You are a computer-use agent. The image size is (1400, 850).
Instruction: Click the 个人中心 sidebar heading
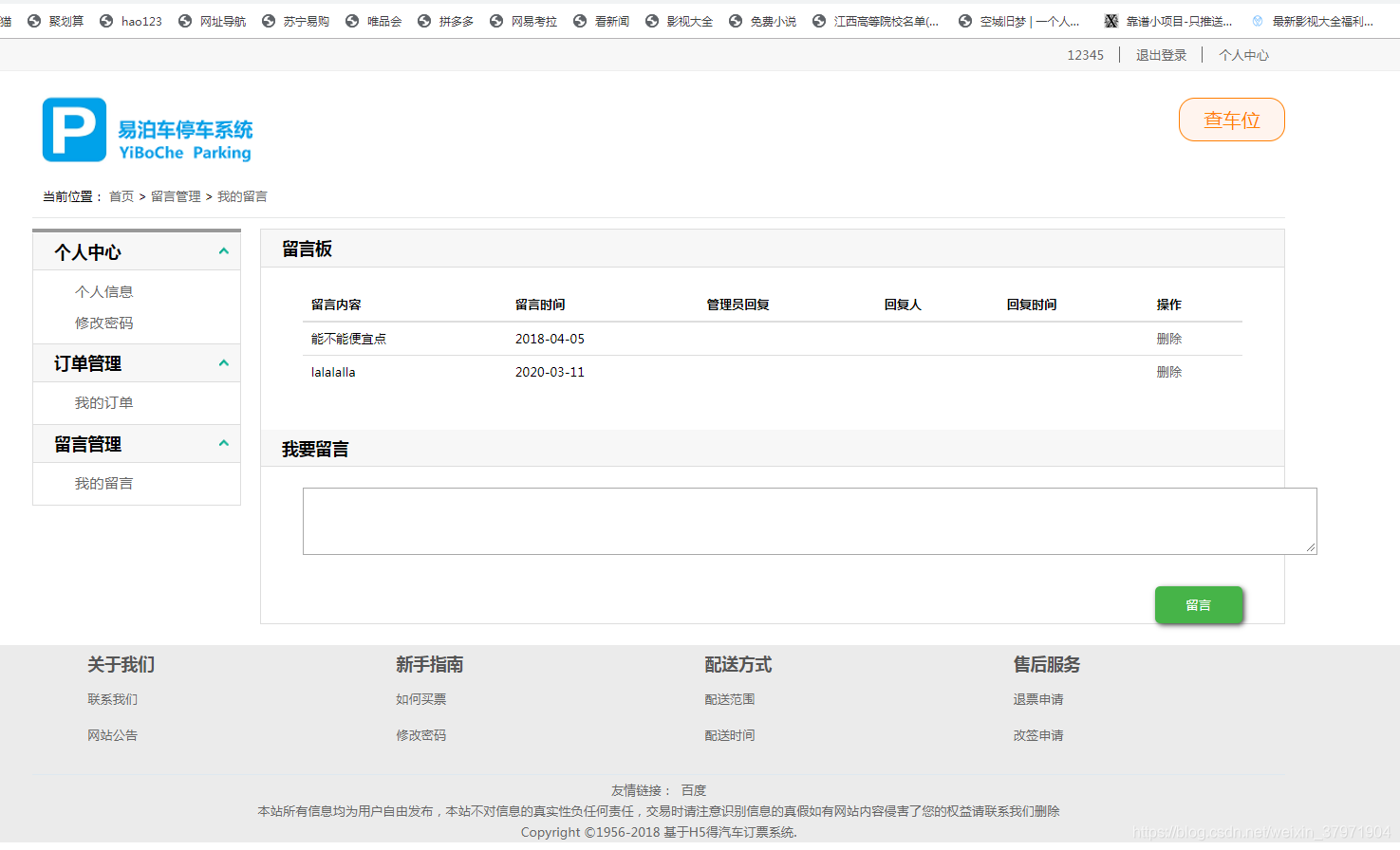pos(88,252)
